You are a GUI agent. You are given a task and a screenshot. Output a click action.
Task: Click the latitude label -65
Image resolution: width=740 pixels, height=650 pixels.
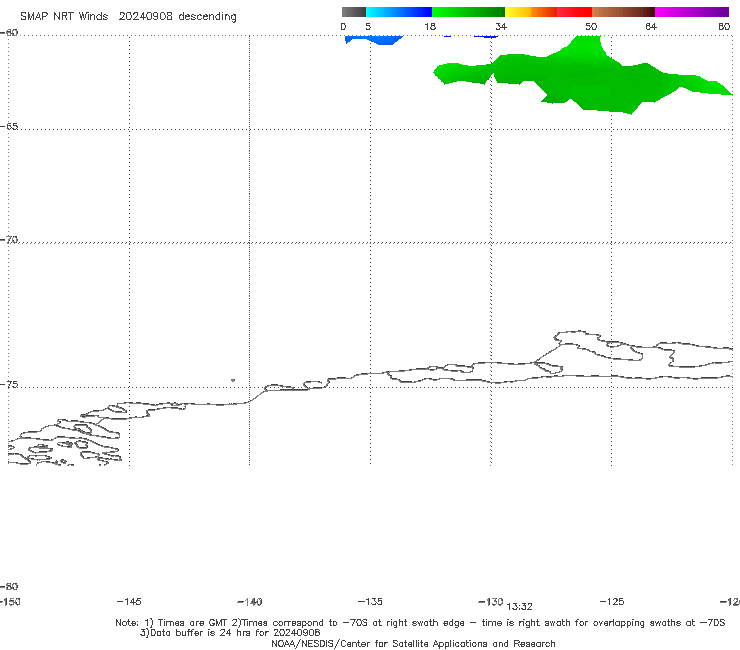[x=9, y=127]
